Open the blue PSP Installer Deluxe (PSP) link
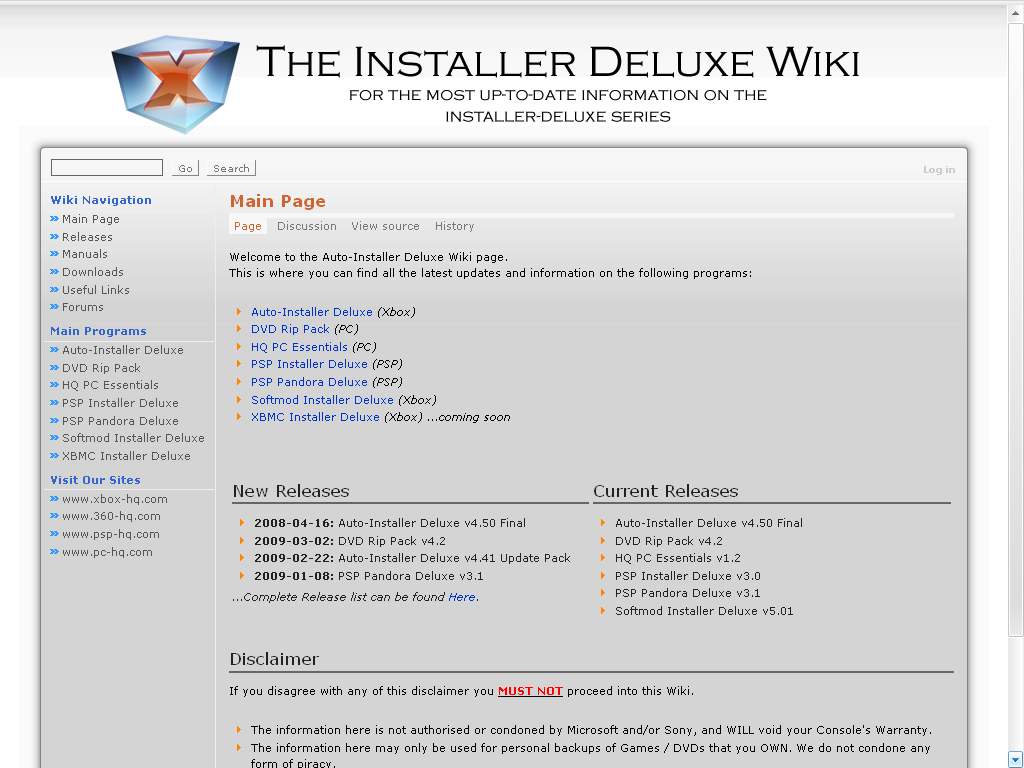This screenshot has height=768, width=1024. coord(309,364)
